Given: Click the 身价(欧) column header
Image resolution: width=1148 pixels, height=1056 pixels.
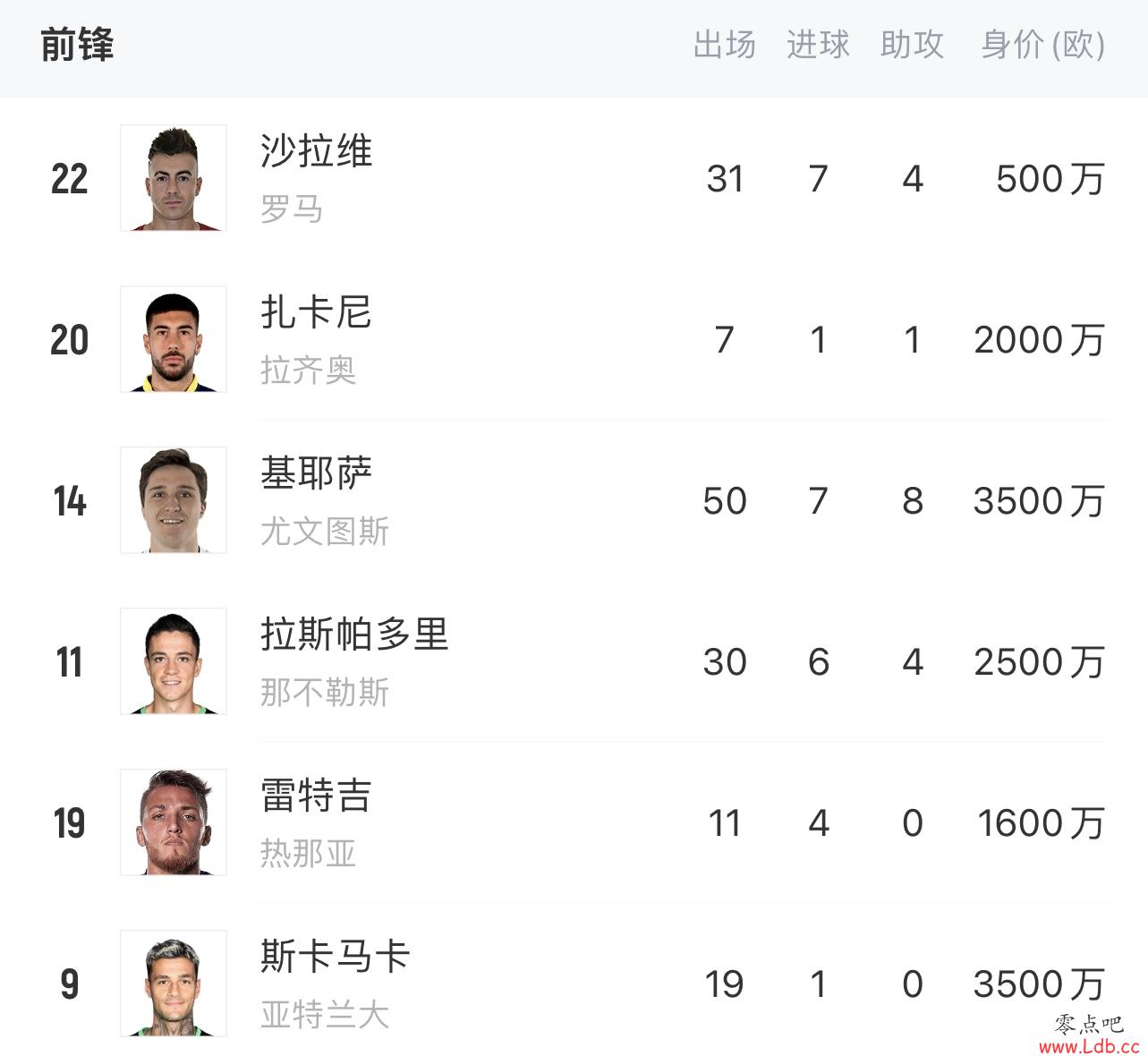Looking at the screenshot, I should click(1043, 45).
